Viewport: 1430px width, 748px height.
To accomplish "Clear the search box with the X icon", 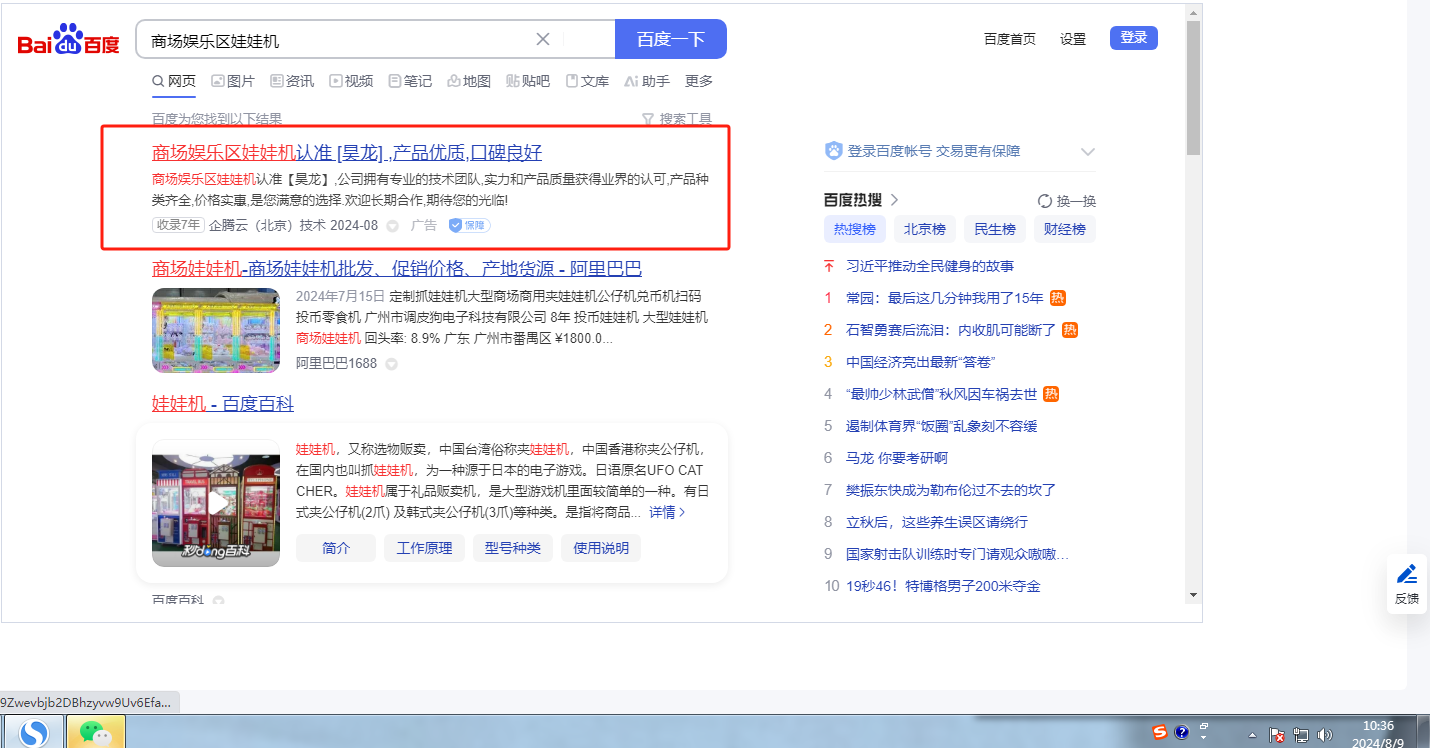I will [x=543, y=39].
